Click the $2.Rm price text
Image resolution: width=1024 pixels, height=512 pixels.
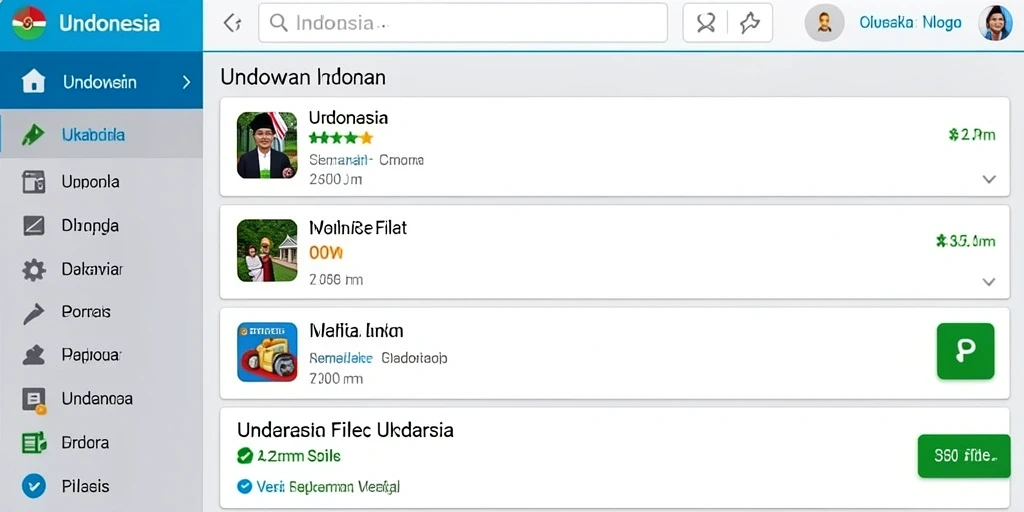tap(972, 135)
